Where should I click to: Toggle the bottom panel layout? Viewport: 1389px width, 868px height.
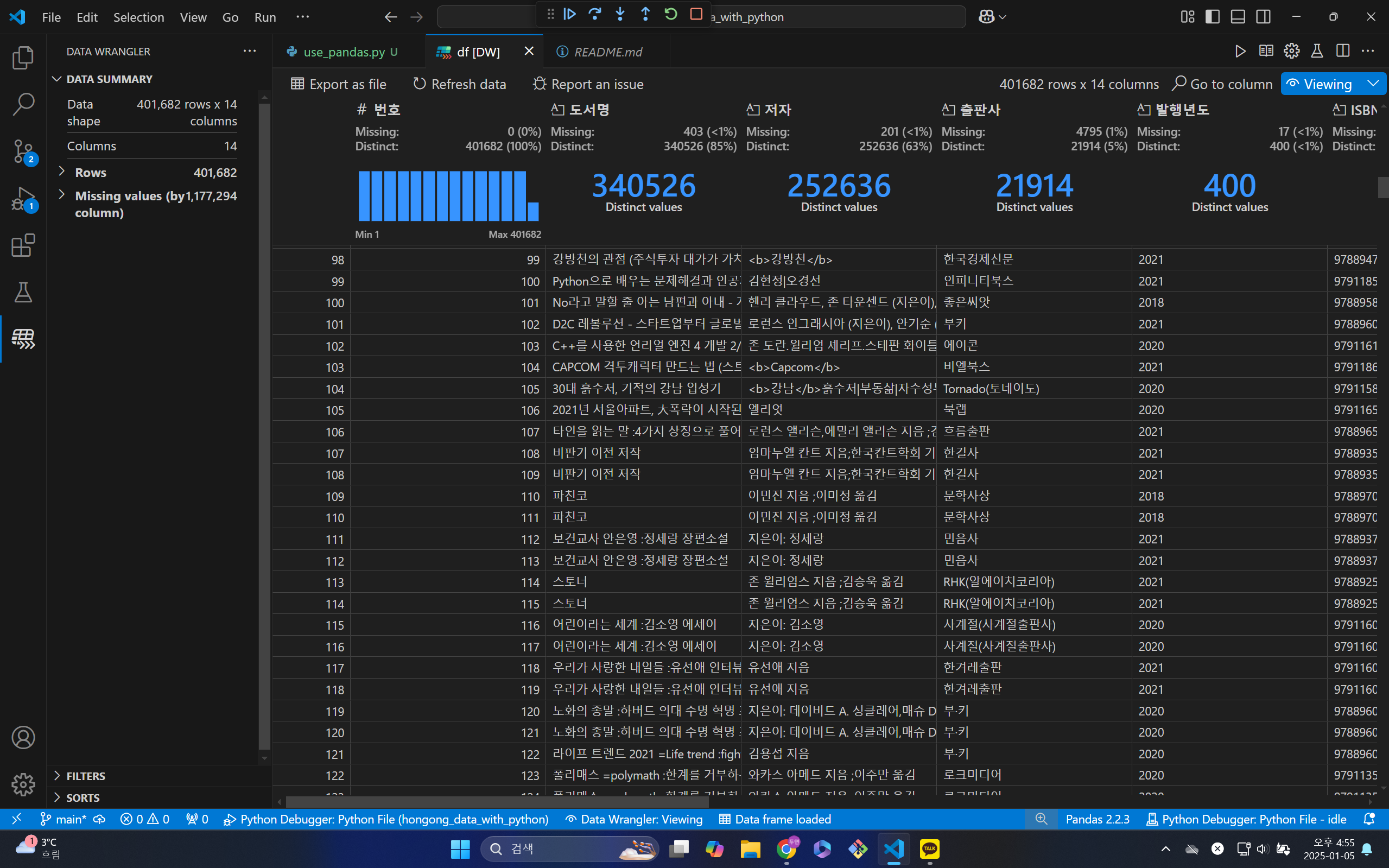pos(1238,17)
